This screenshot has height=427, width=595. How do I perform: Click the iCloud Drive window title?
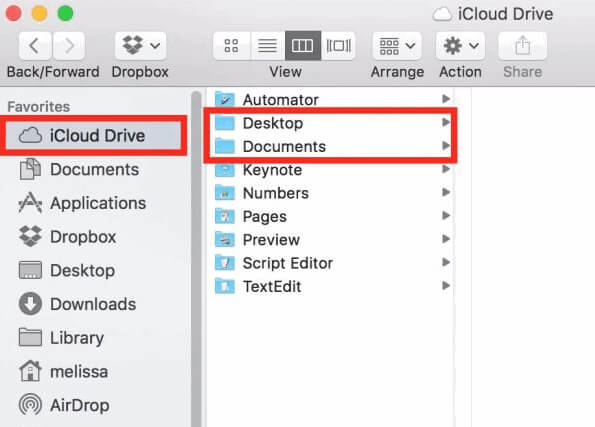pyautogui.click(x=505, y=14)
